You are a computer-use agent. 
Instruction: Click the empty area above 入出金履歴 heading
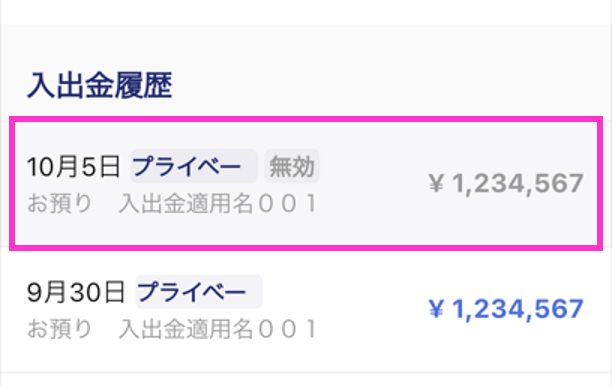pyautogui.click(x=306, y=47)
